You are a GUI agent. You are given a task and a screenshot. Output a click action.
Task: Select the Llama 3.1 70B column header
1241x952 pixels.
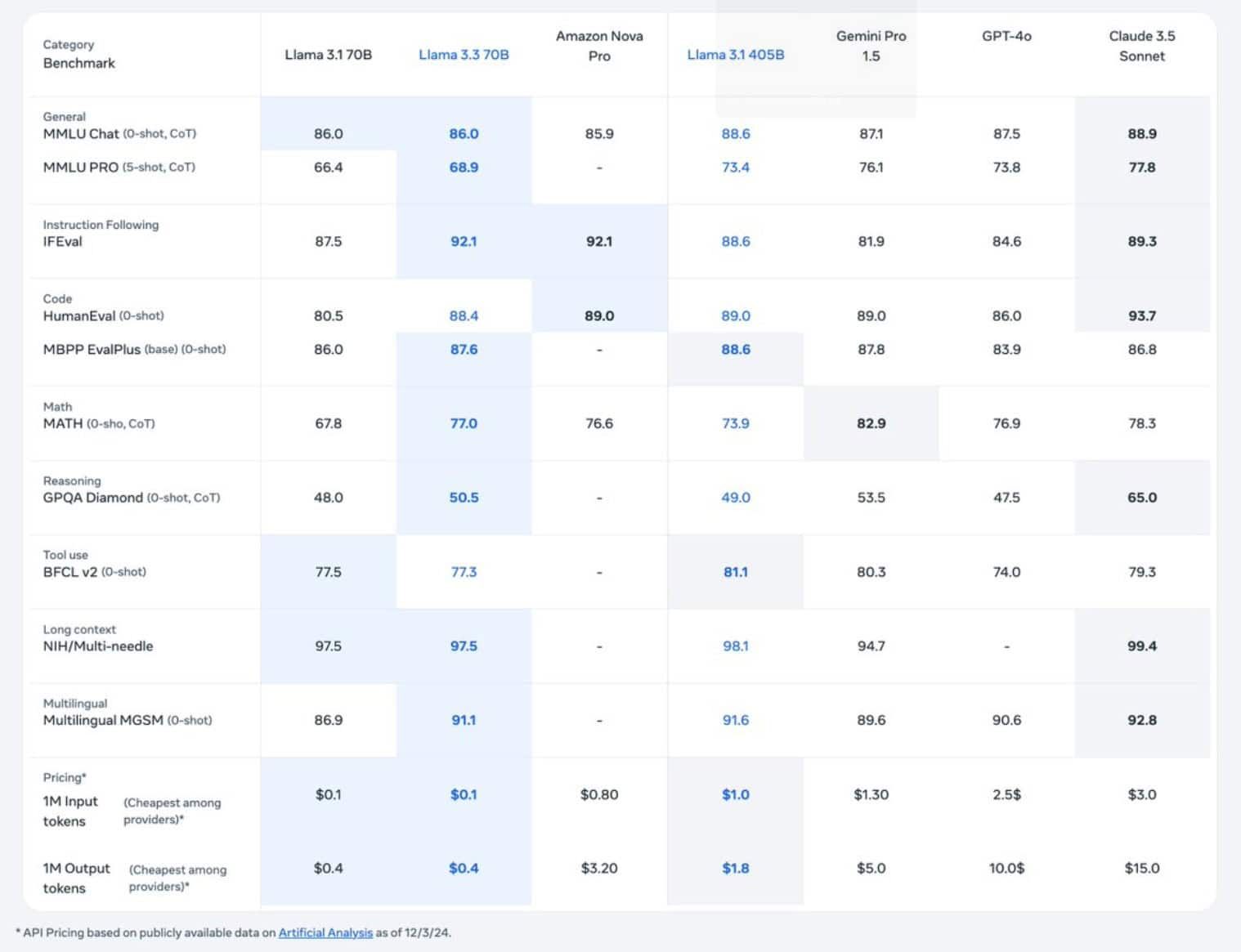tap(328, 55)
